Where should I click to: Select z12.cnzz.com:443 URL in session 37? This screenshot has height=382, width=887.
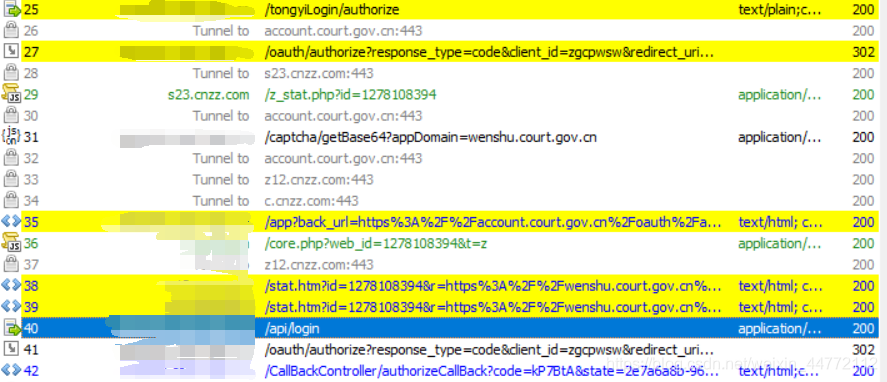319,264
